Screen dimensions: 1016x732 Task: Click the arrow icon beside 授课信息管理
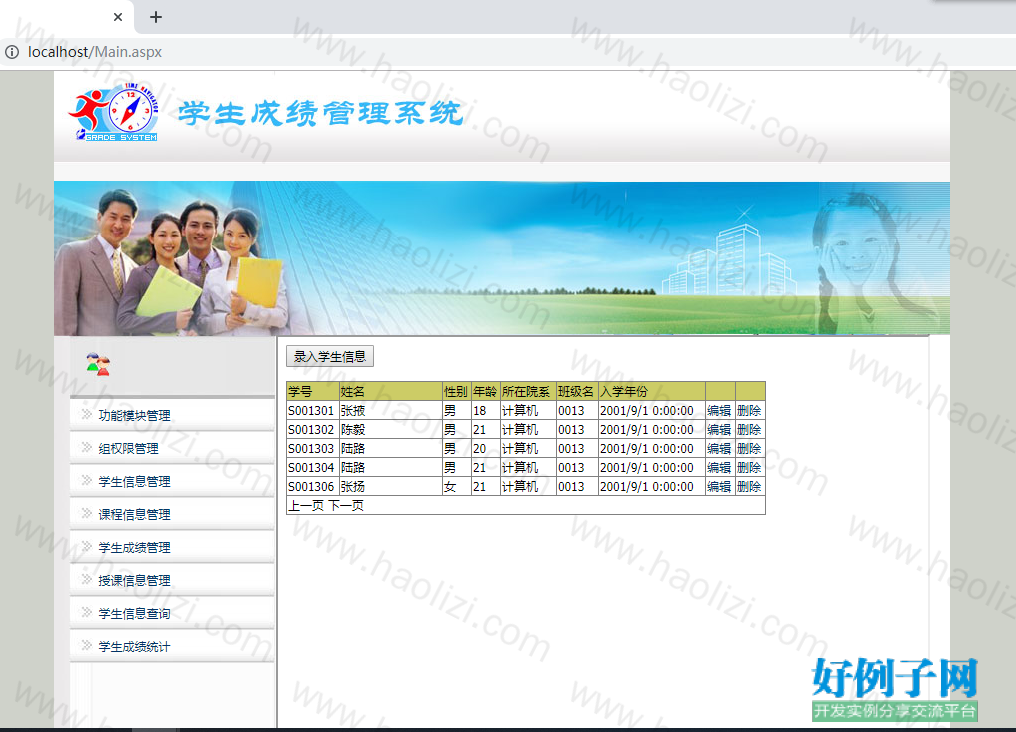pyautogui.click(x=86, y=579)
